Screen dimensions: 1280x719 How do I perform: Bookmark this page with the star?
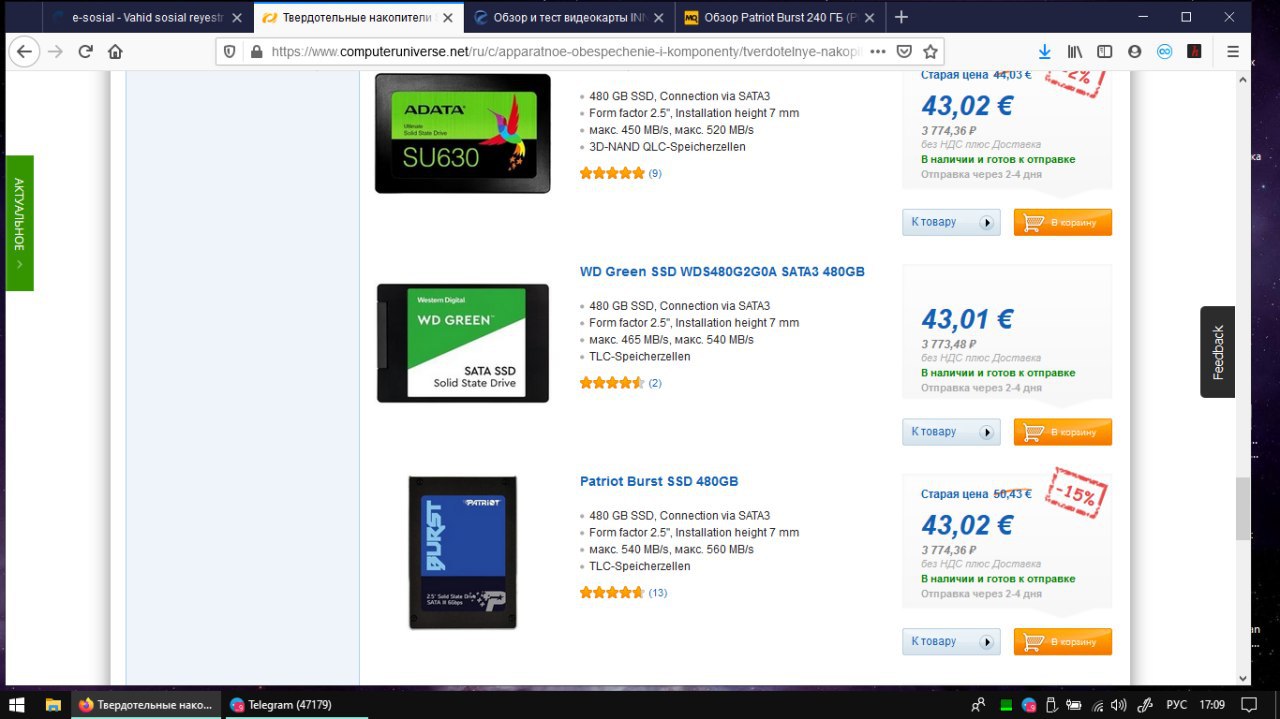coord(930,52)
